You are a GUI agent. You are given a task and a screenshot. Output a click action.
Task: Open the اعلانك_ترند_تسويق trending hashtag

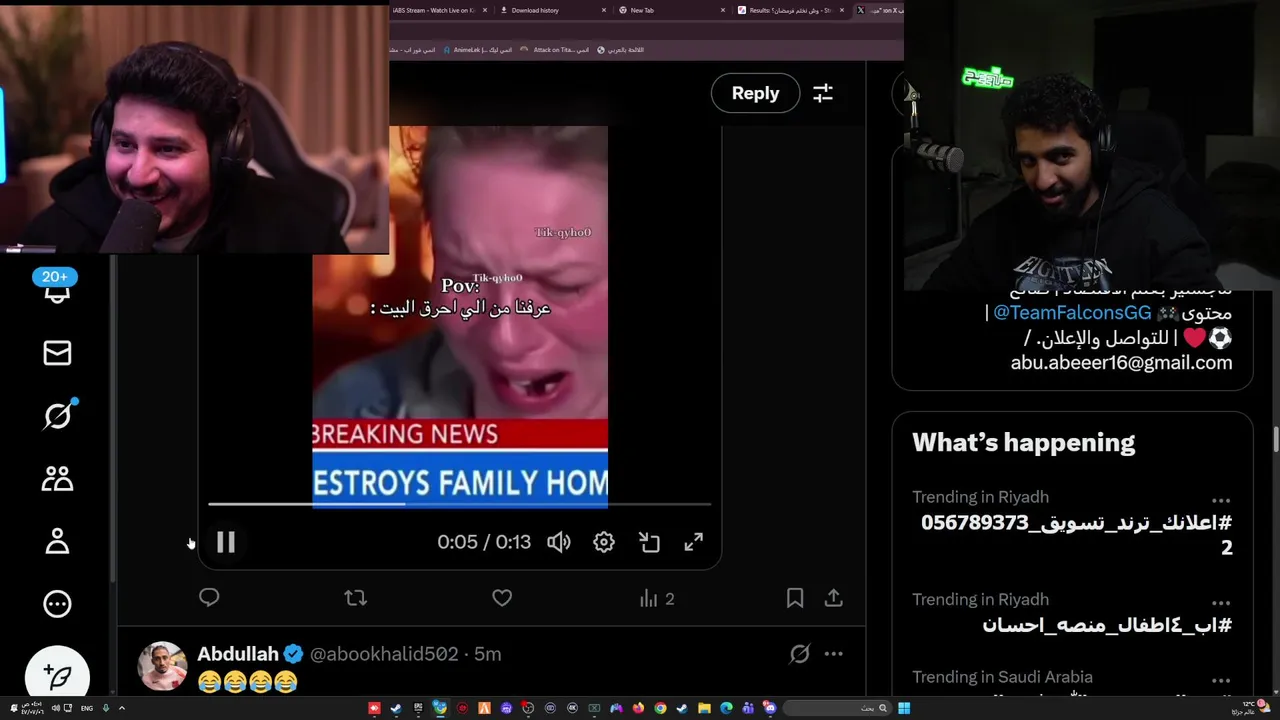point(1076,534)
